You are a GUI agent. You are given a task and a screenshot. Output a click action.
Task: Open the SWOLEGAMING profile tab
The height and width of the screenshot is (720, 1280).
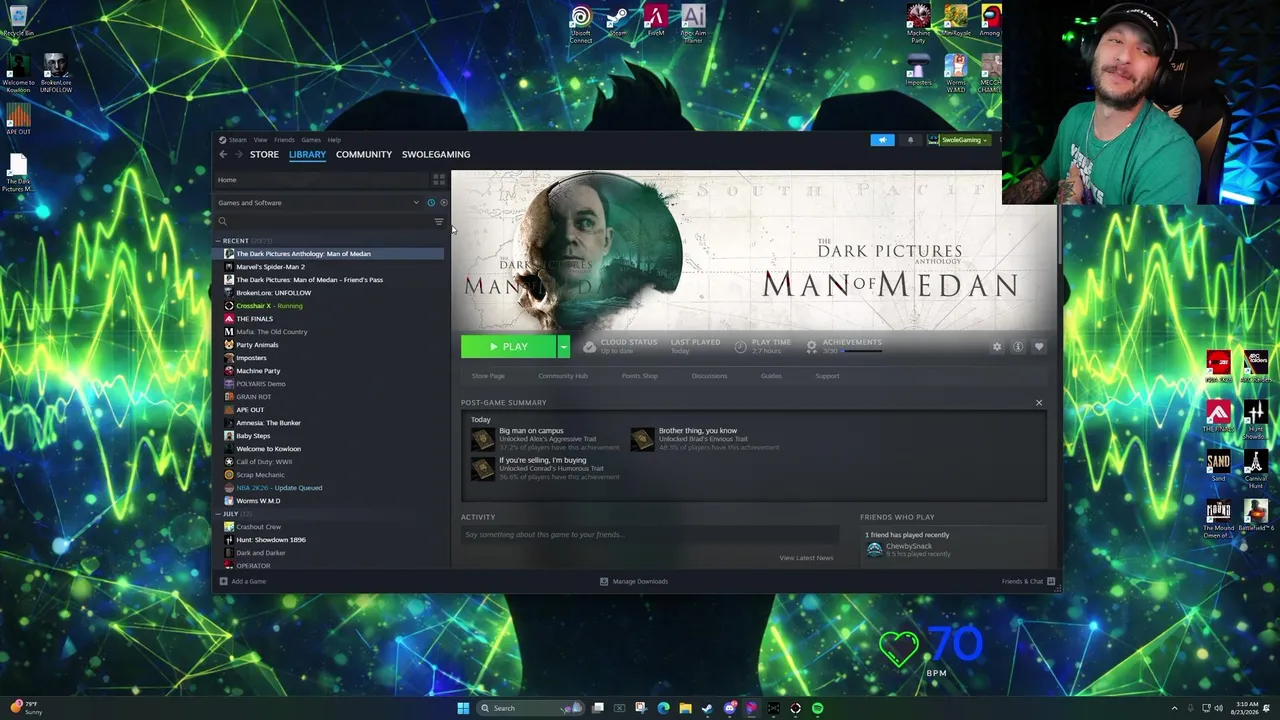(x=436, y=154)
